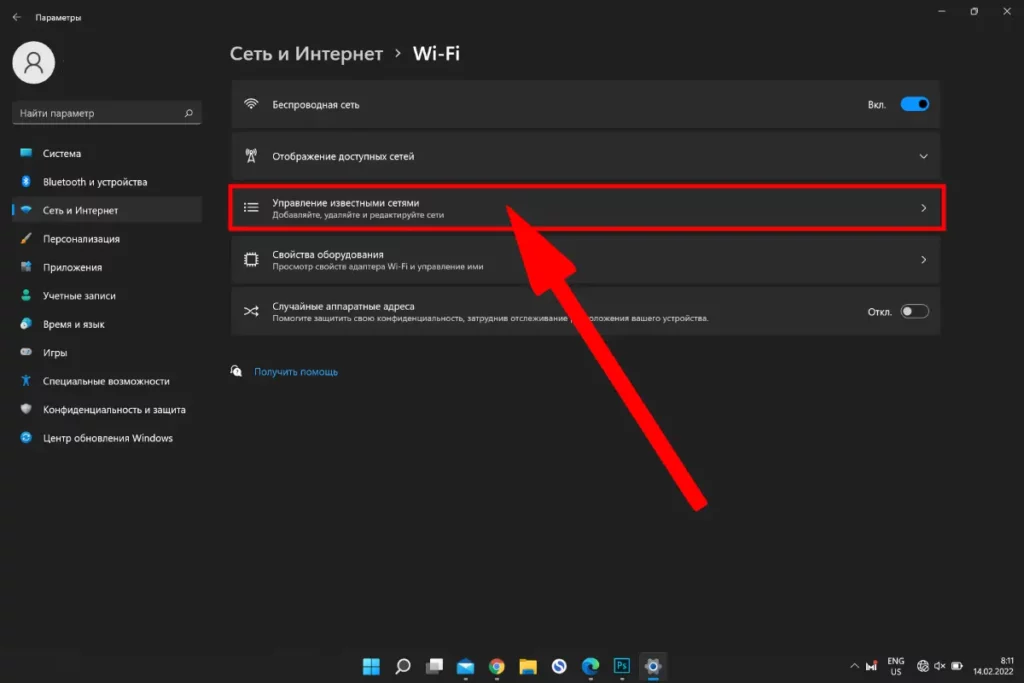Click the Найти параметр search field

click(x=107, y=113)
